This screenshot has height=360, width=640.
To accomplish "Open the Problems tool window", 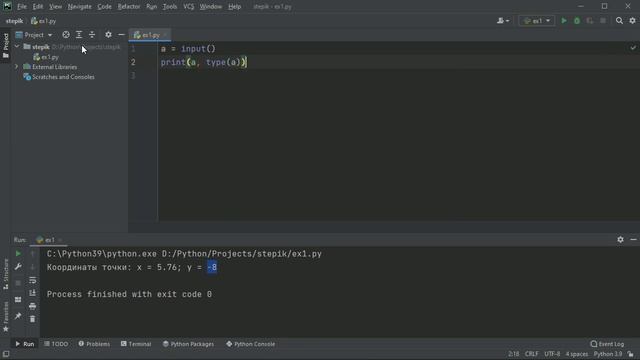I will click(94, 344).
